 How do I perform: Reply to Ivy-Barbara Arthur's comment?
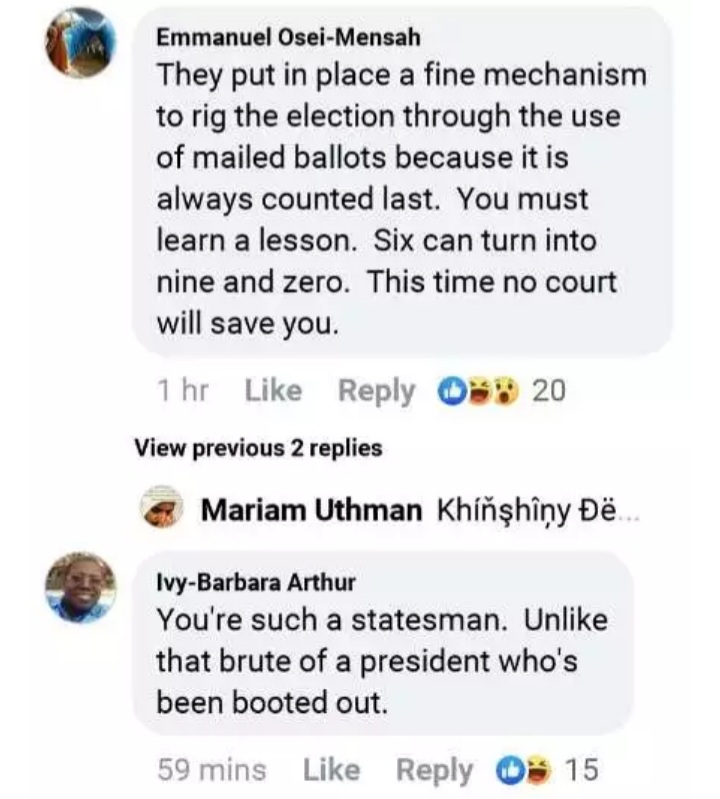434,770
